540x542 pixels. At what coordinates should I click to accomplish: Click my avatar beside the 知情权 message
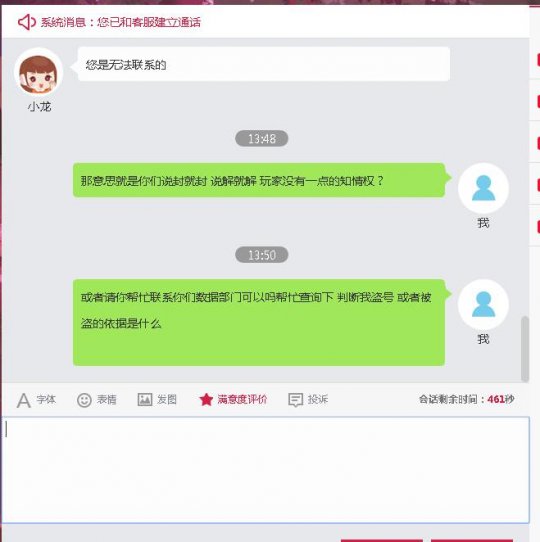483,188
